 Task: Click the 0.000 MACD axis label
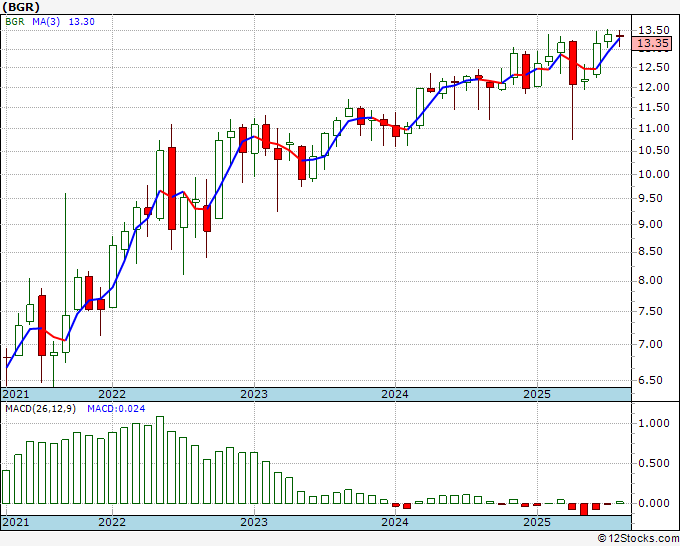(654, 503)
